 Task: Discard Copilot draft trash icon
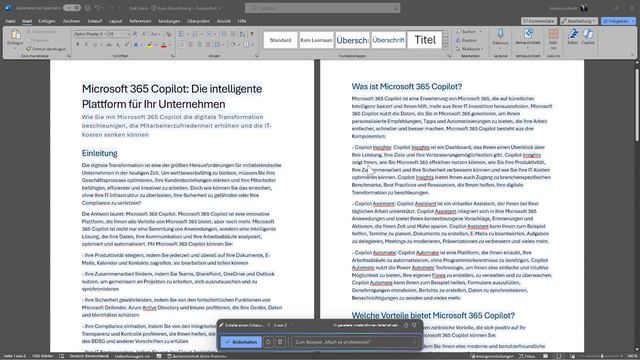tap(280, 342)
